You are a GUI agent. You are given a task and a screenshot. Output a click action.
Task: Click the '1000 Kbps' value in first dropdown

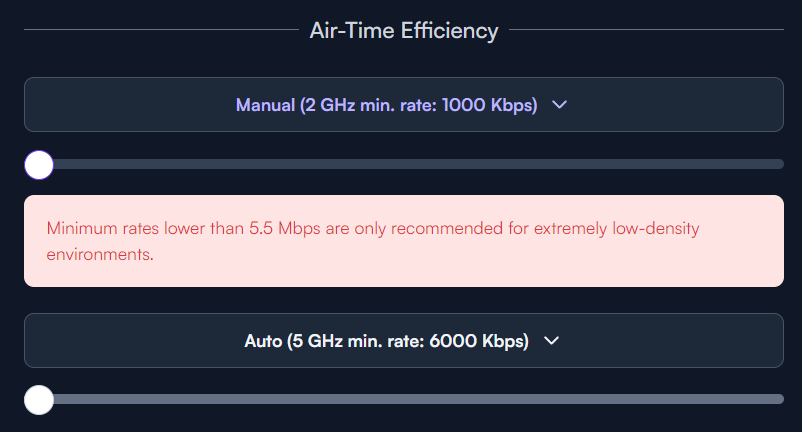(x=489, y=105)
